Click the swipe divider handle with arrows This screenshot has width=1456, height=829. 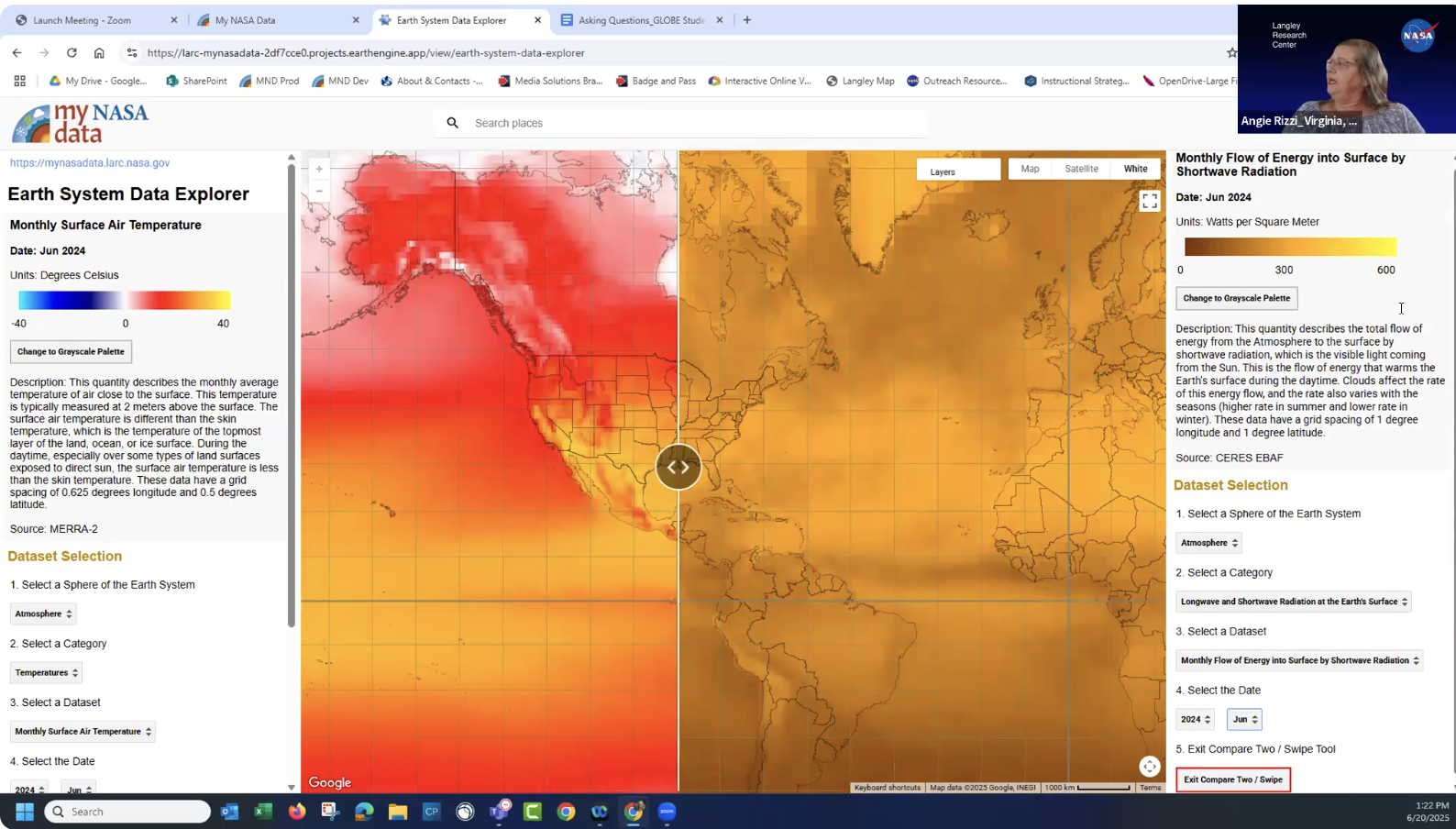[678, 467]
